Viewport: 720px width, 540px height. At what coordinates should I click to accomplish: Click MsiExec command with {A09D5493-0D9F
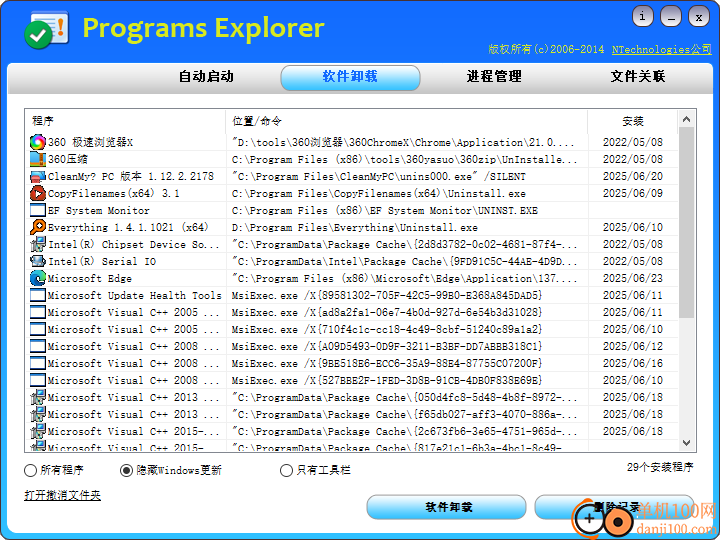click(387, 346)
